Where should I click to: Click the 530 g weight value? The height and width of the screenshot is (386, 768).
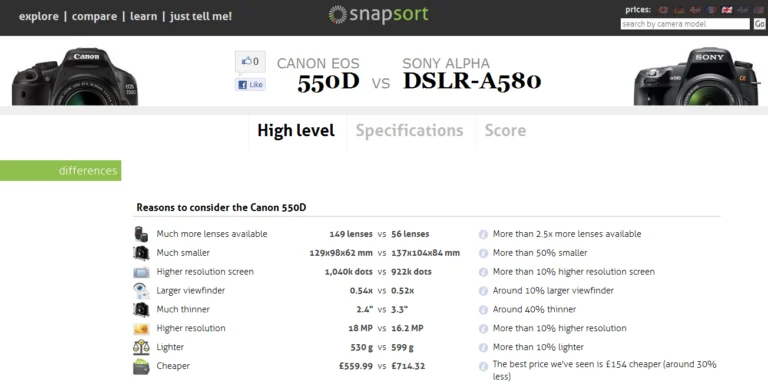click(361, 347)
